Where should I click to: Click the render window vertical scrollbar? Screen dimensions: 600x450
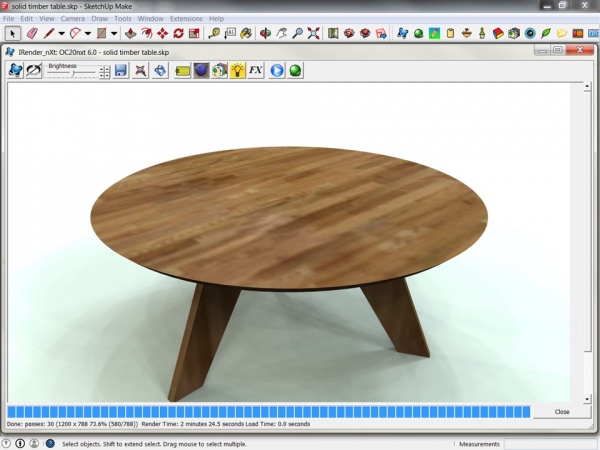pyautogui.click(x=587, y=240)
